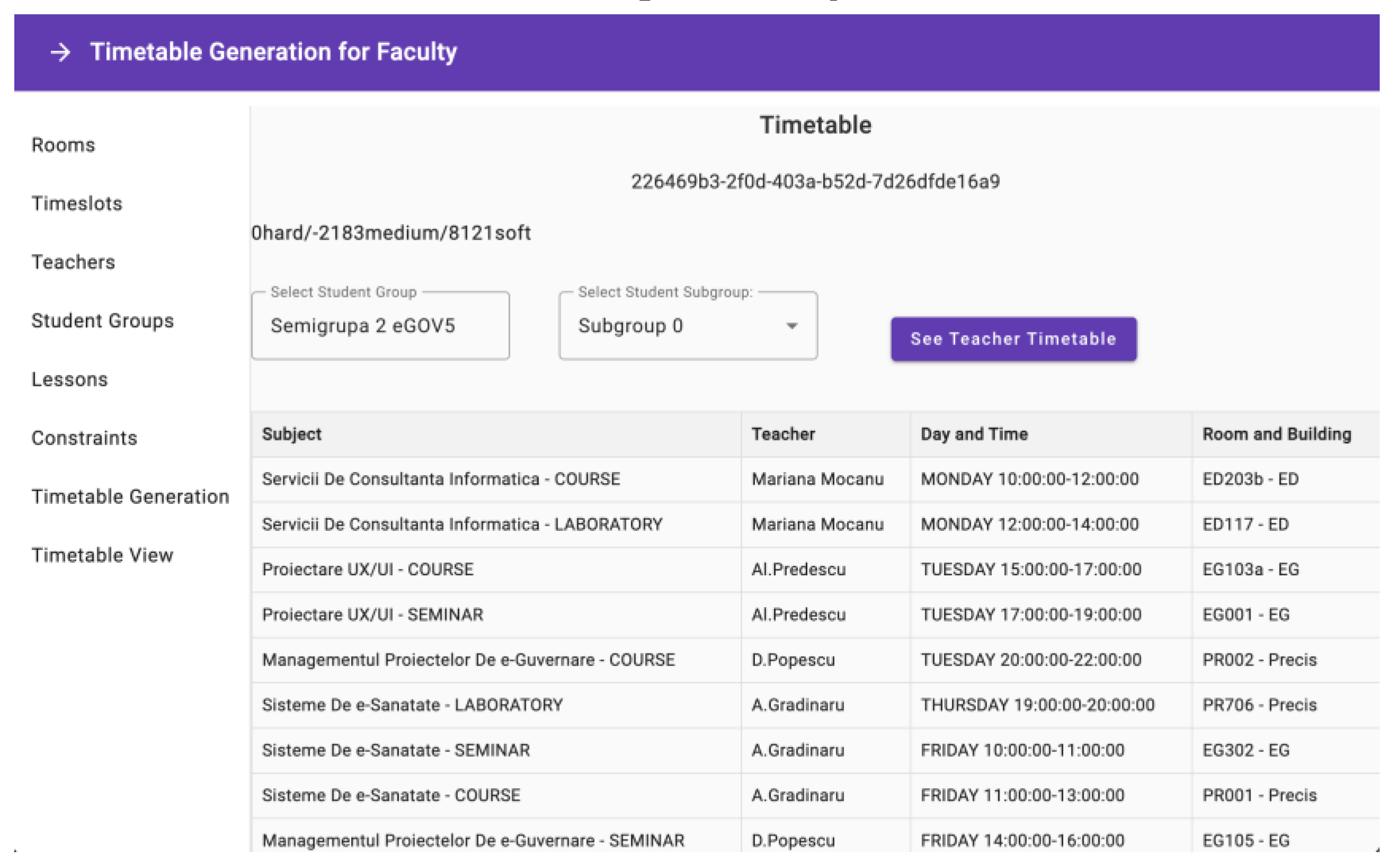This screenshot has height=868, width=1394.
Task: Open the Select Student Group field
Action: point(380,326)
